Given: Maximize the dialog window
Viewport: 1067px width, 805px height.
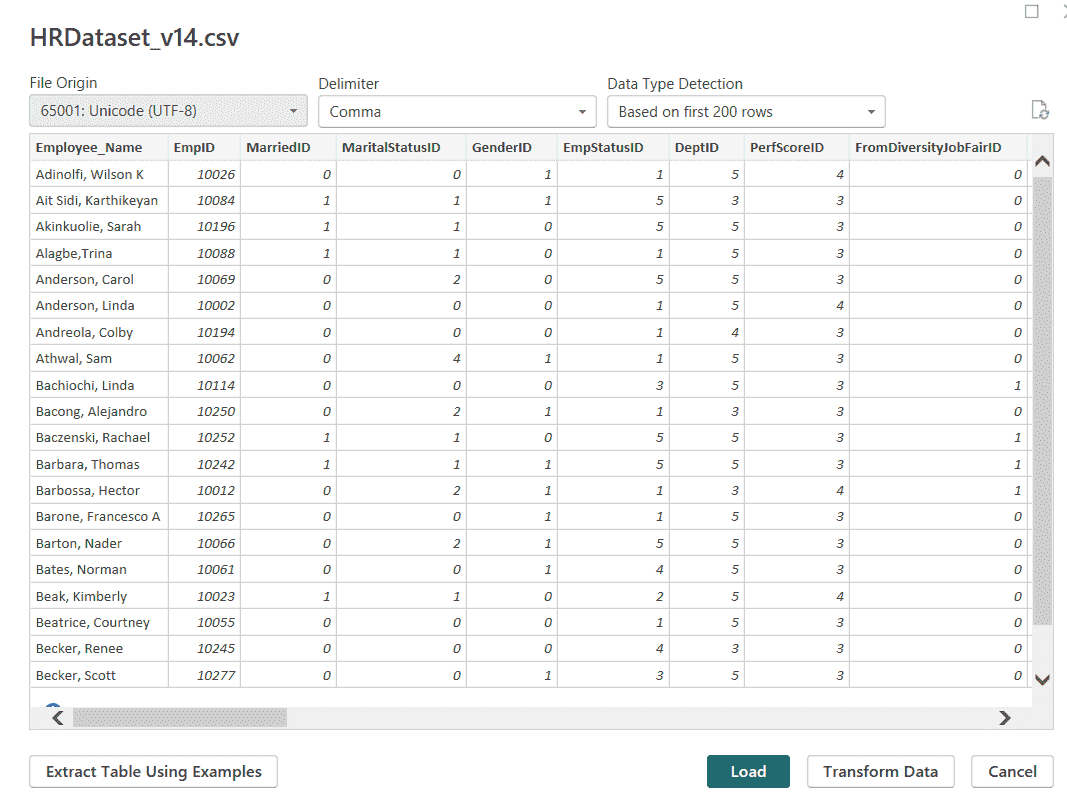Looking at the screenshot, I should (x=1032, y=12).
